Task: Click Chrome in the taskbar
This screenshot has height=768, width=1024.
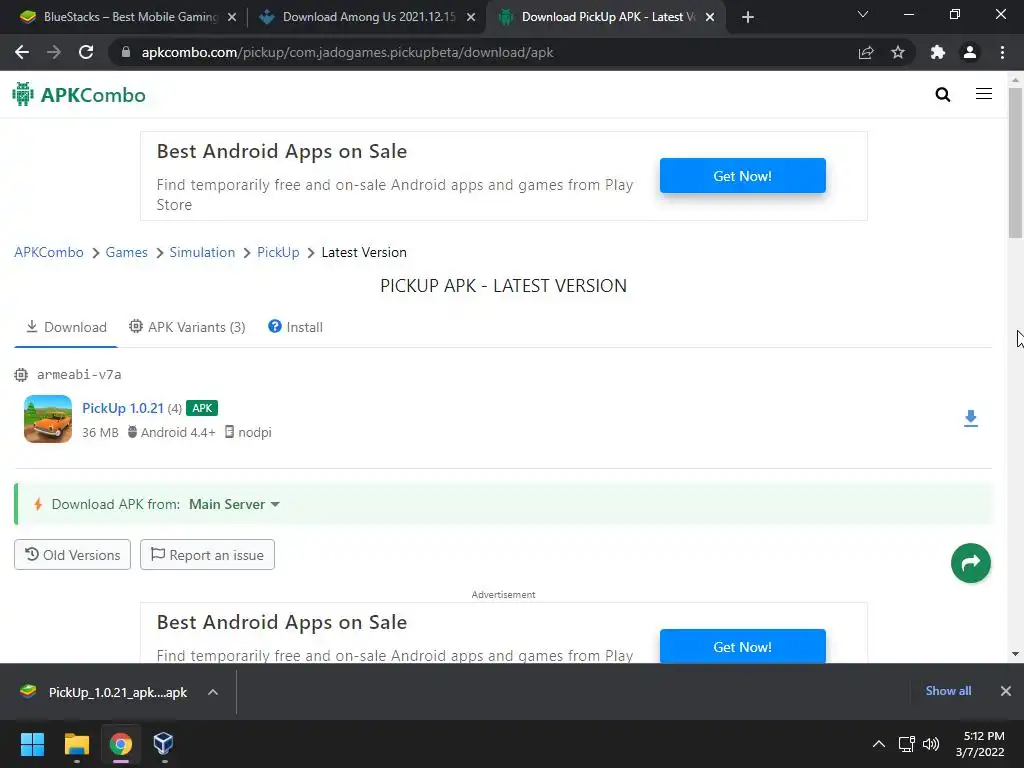Action: [120, 744]
